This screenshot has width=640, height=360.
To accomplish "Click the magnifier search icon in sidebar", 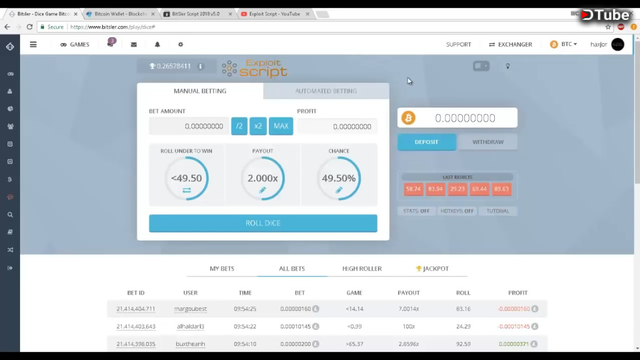I will coord(10,215).
